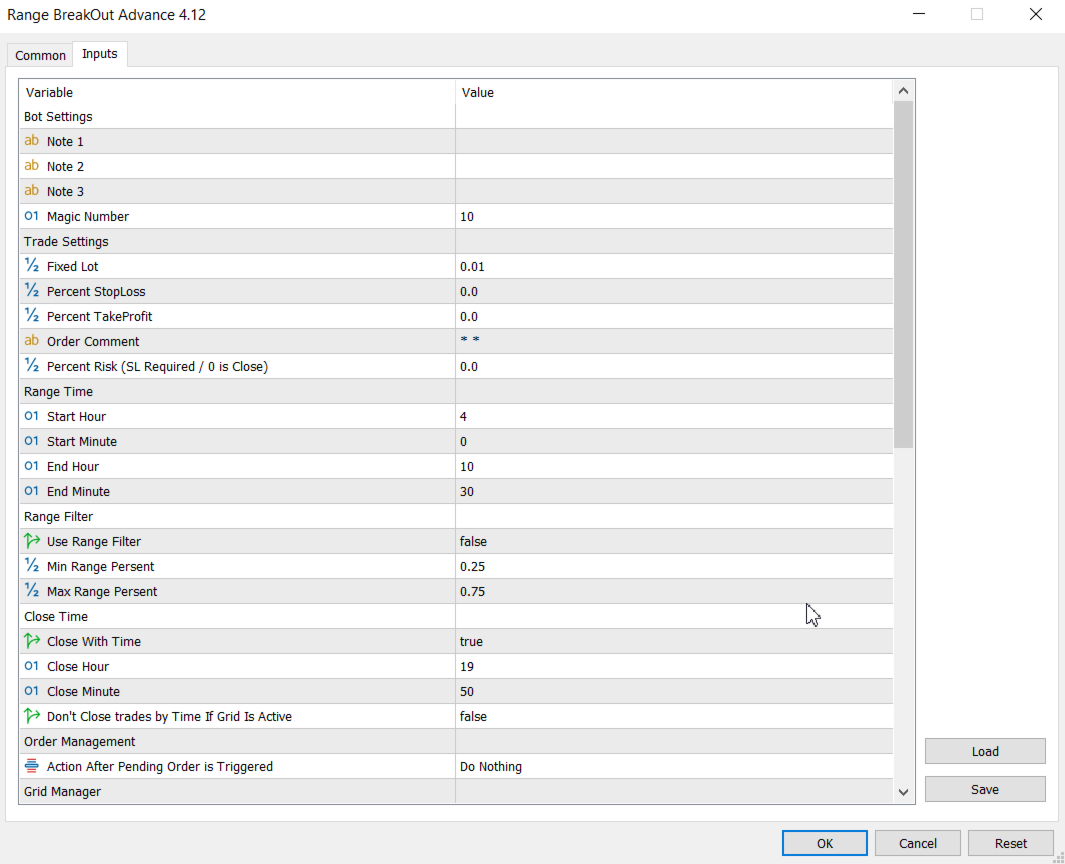Click the vertical scrollbar thumb
Screen dimensions: 1065x864
click(x=904, y=274)
